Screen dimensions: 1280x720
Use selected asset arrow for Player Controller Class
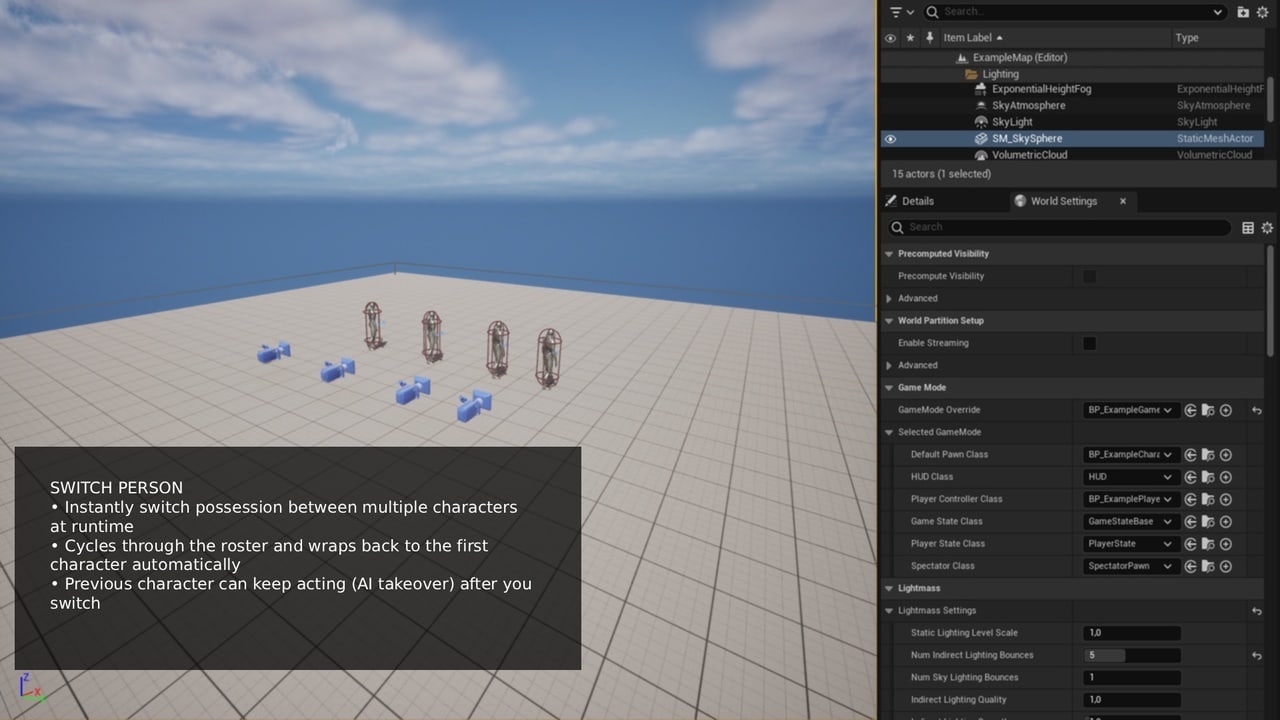(x=1191, y=499)
